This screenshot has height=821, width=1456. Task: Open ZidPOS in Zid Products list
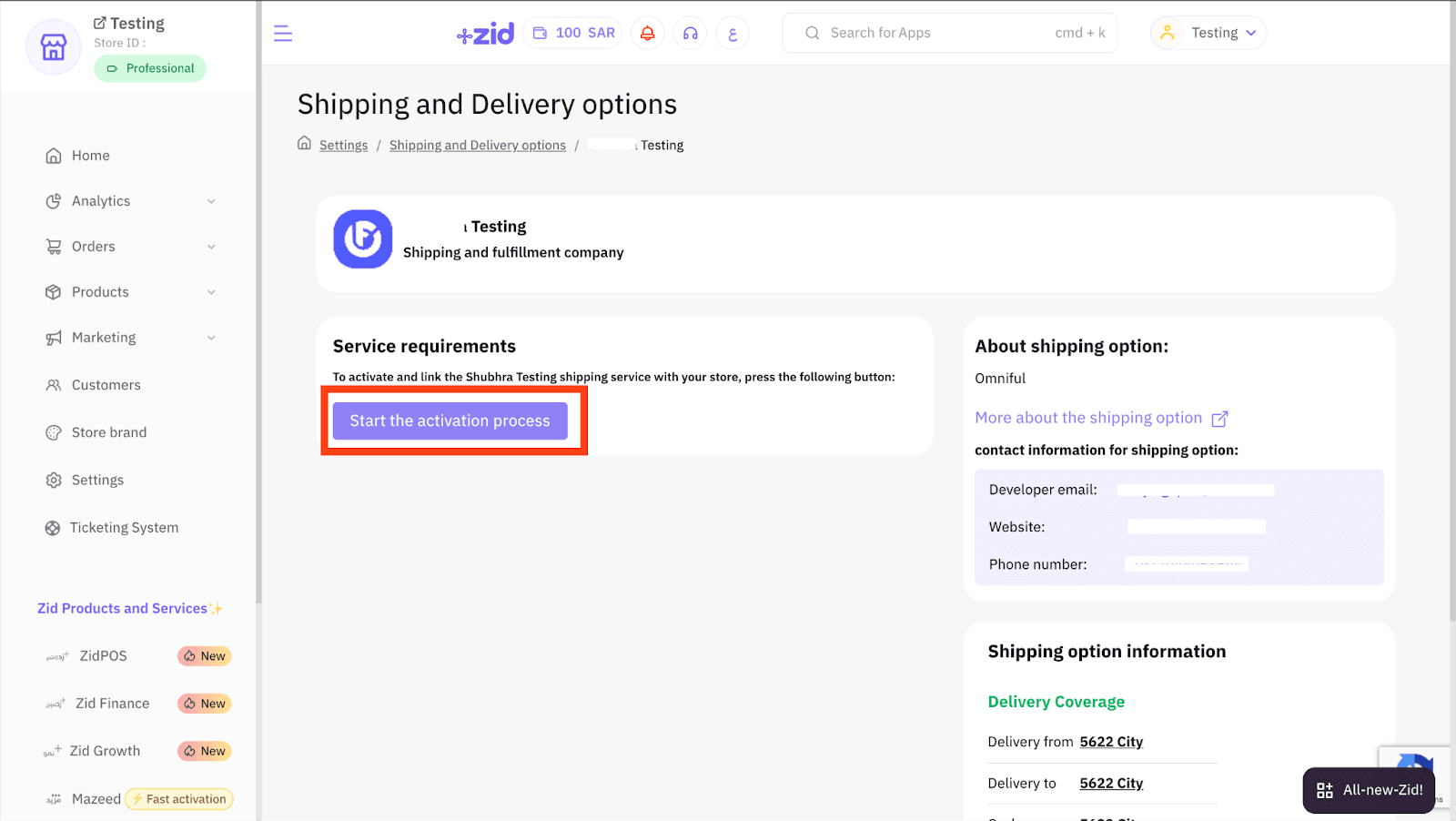103,656
